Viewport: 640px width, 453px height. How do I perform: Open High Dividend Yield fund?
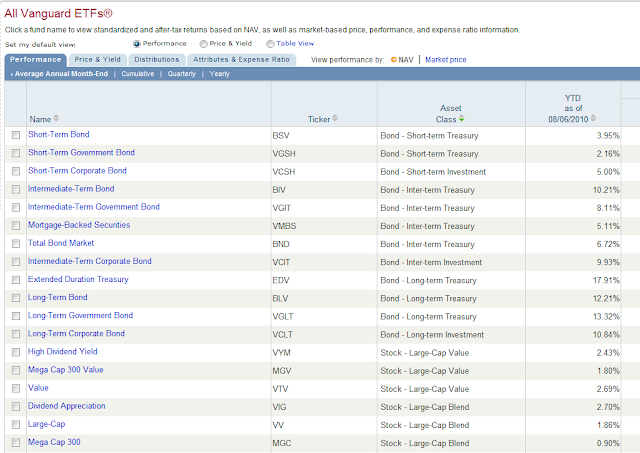pyautogui.click(x=62, y=351)
